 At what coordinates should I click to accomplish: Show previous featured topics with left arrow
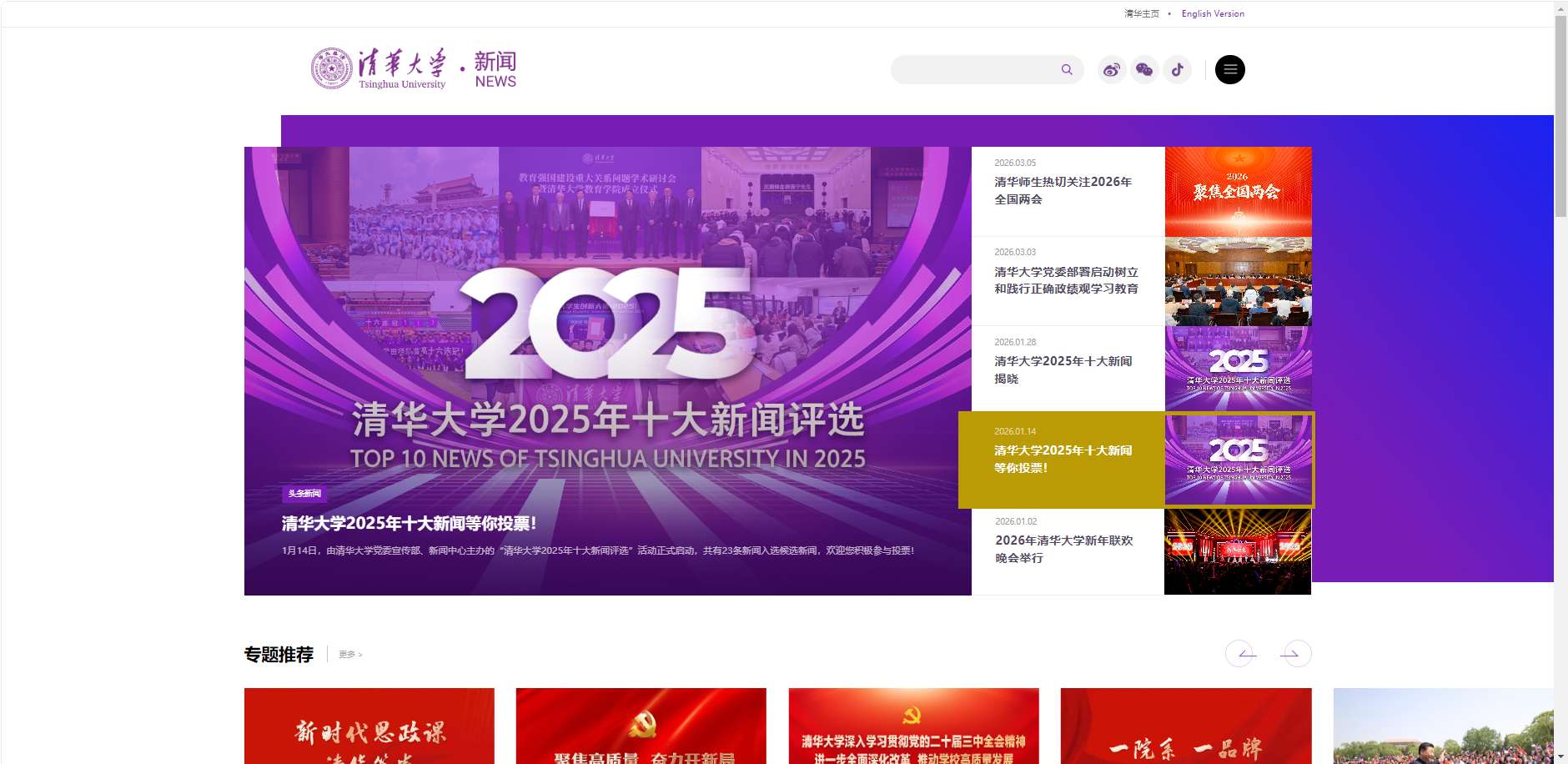pos(1240,653)
